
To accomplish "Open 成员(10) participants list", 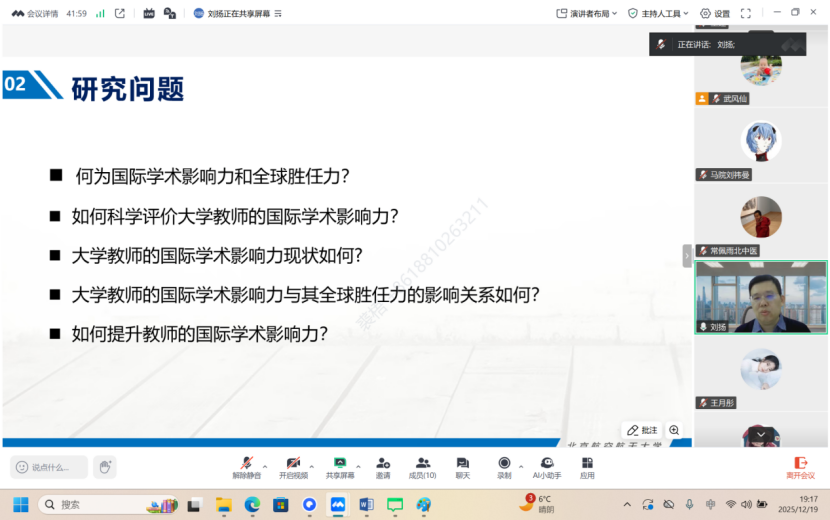I will click(x=422, y=466).
